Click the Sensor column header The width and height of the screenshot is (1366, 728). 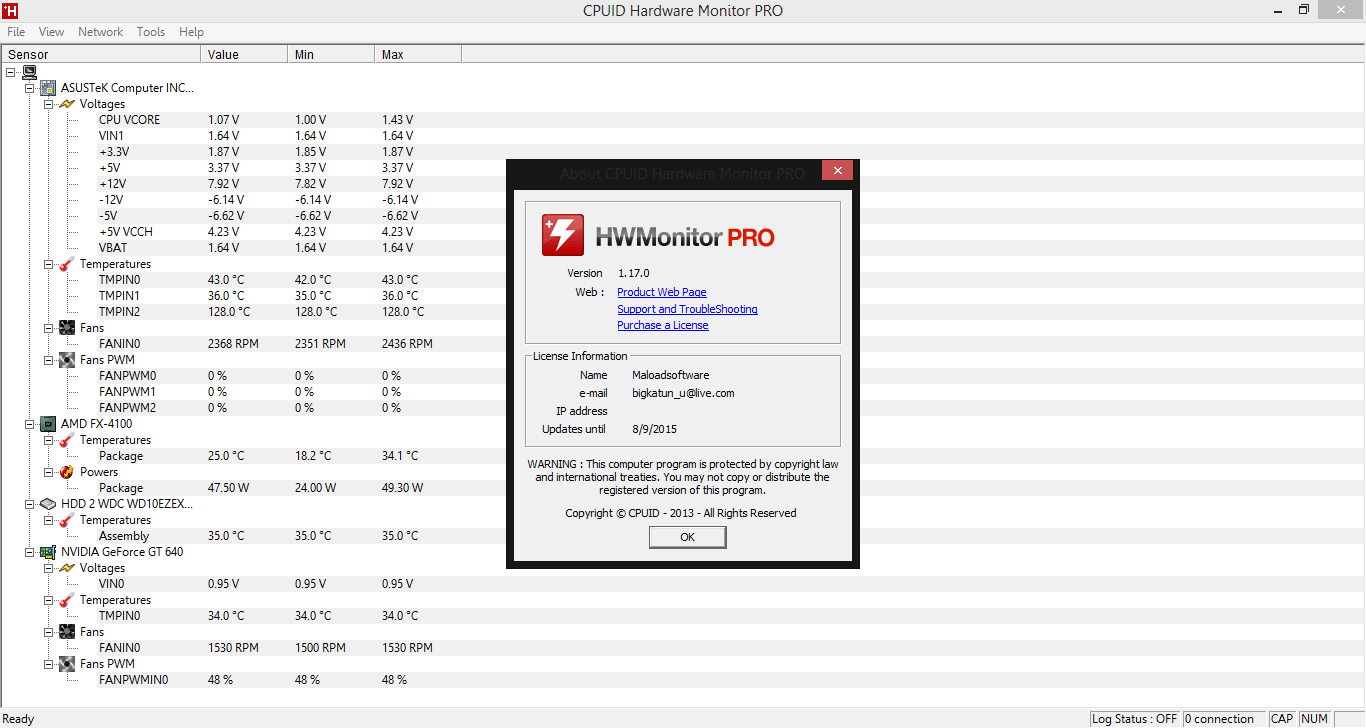101,54
